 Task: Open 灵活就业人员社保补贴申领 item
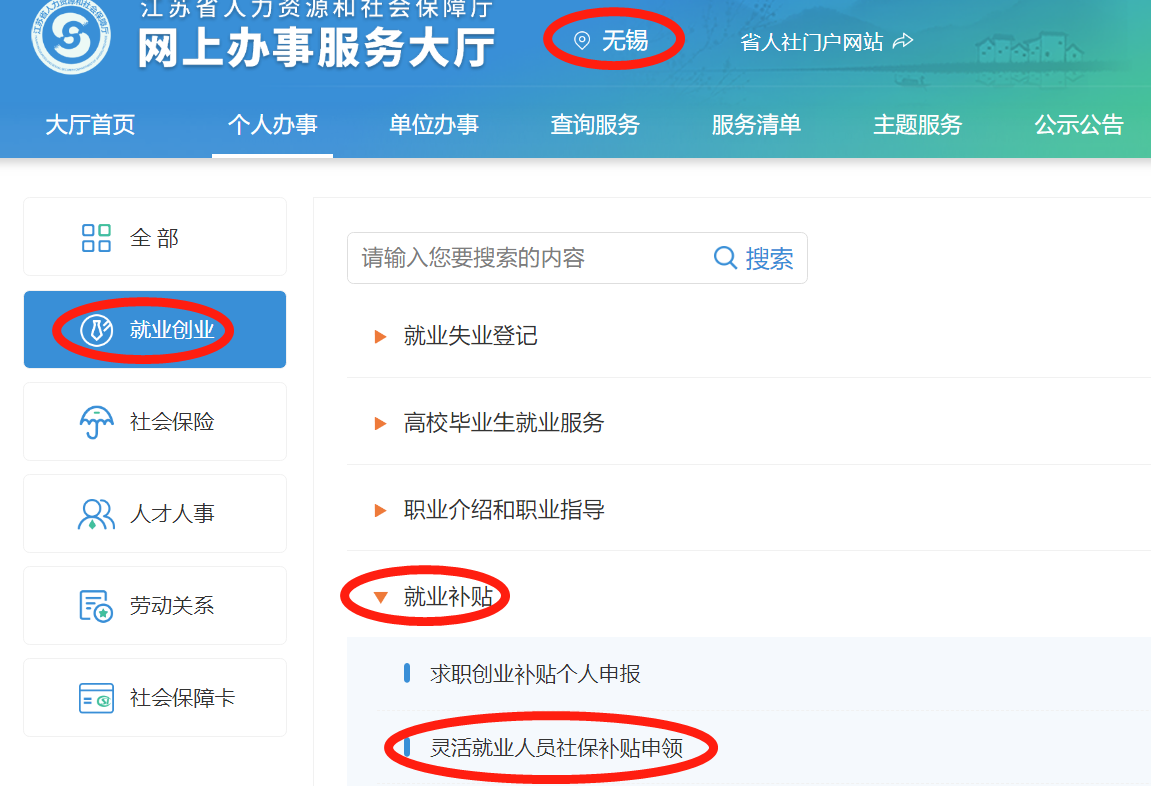(x=556, y=748)
